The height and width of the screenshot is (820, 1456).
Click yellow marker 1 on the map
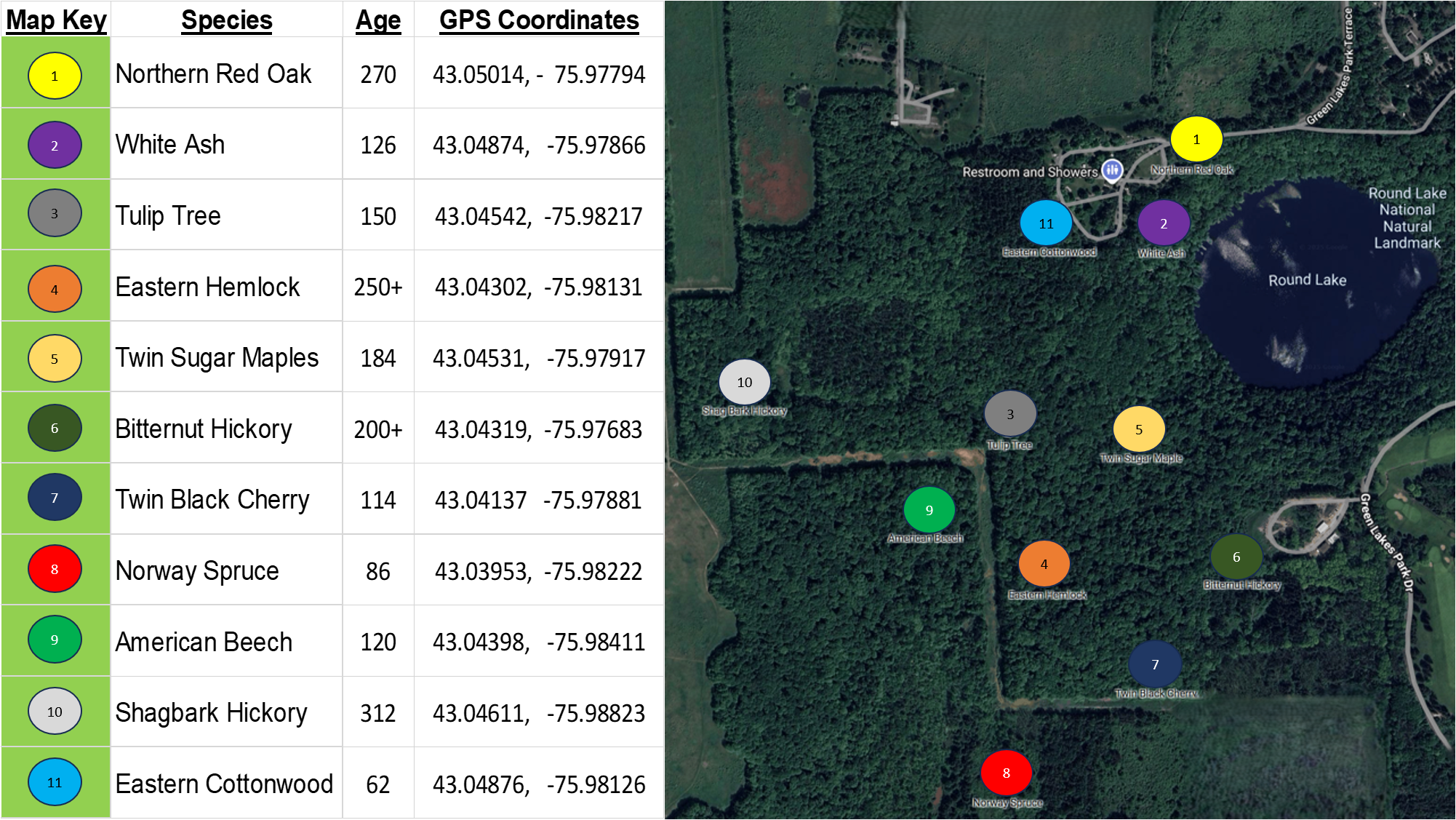click(x=1196, y=139)
